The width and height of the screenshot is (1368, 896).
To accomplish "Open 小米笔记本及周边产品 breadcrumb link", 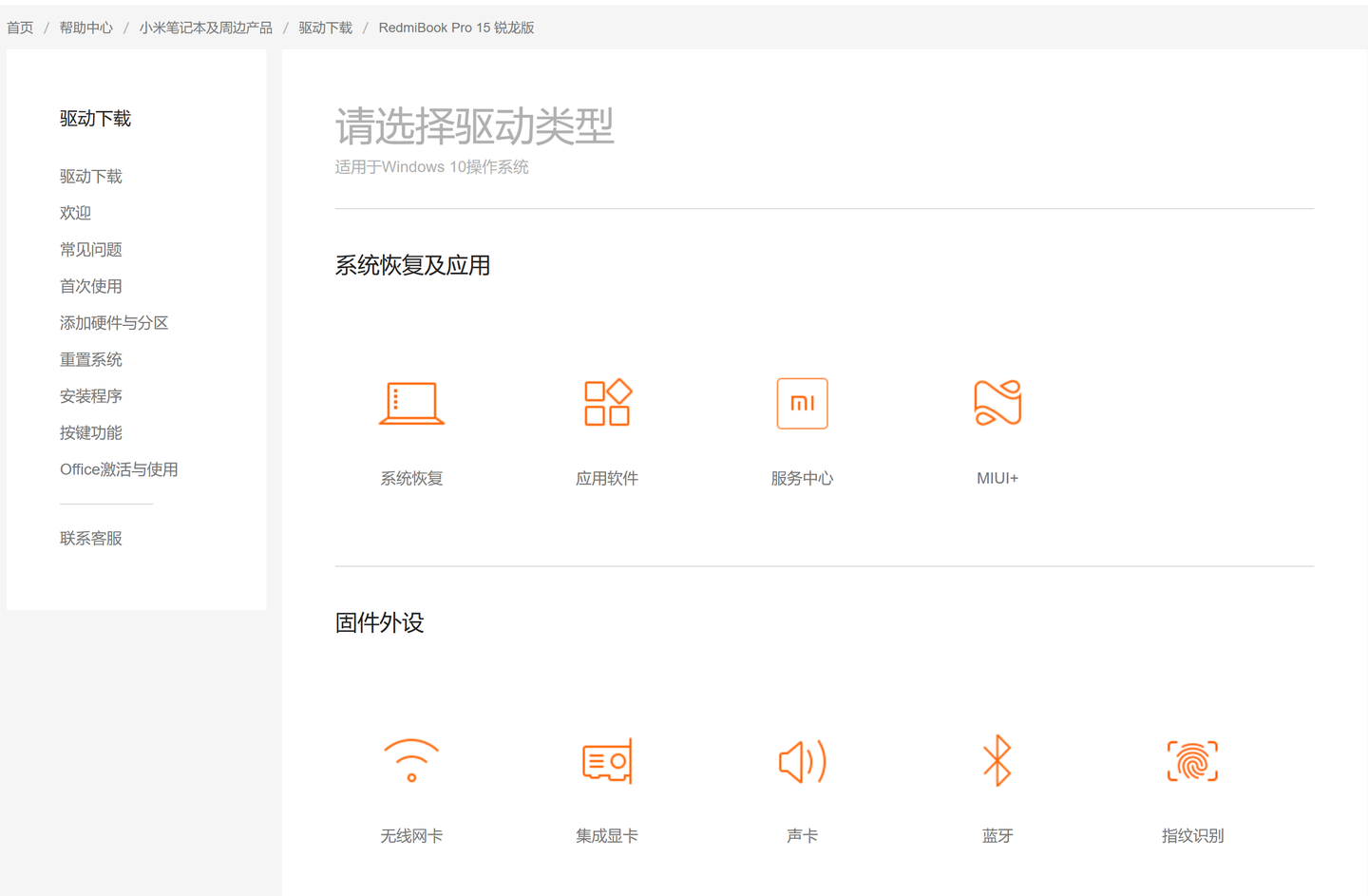I will [x=206, y=28].
